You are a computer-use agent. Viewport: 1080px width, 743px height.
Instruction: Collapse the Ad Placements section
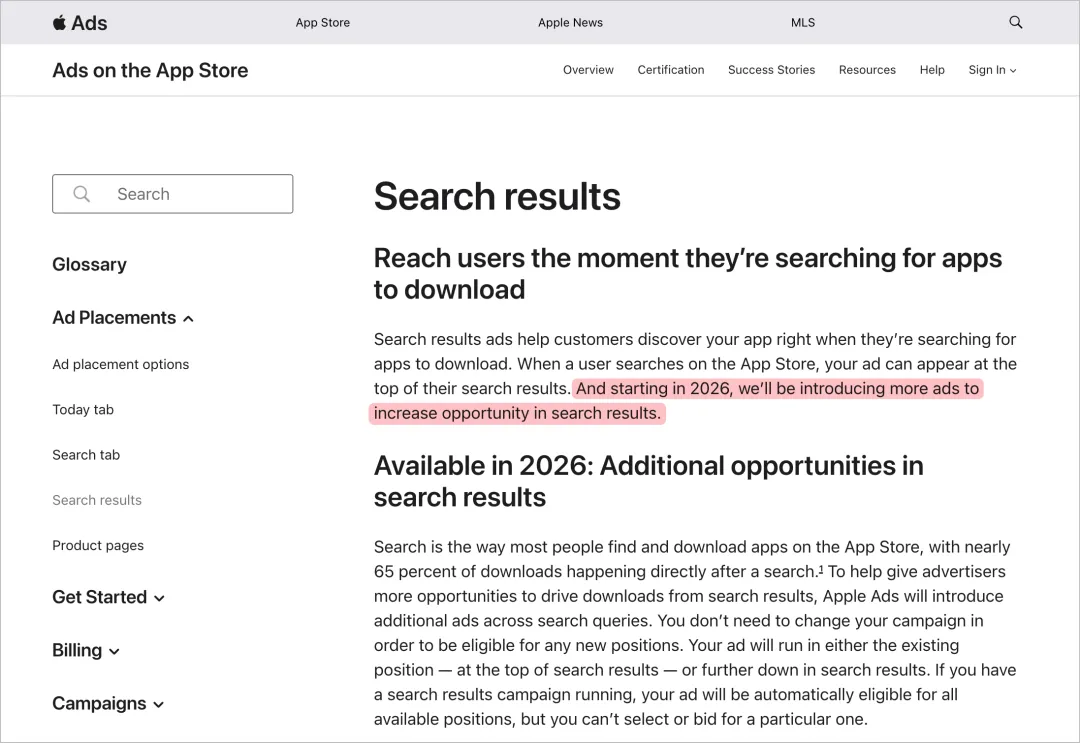click(x=123, y=317)
